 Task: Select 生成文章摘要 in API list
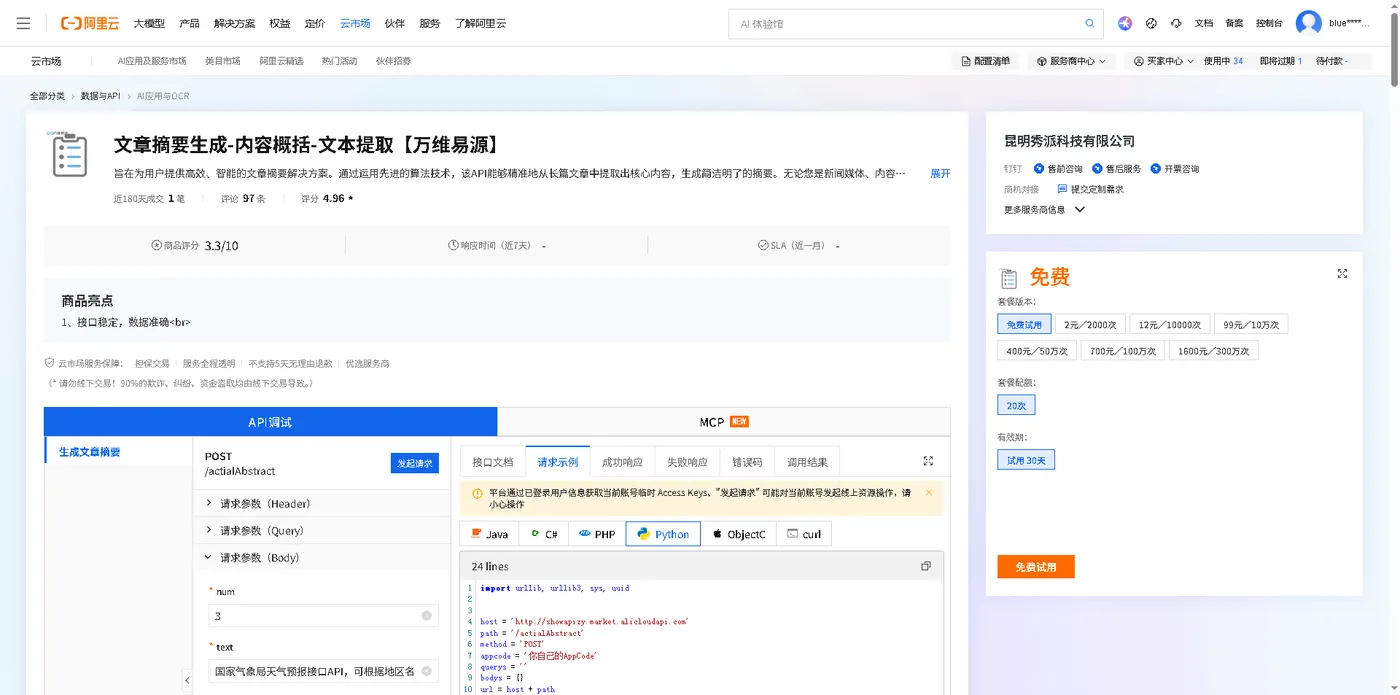(x=119, y=452)
